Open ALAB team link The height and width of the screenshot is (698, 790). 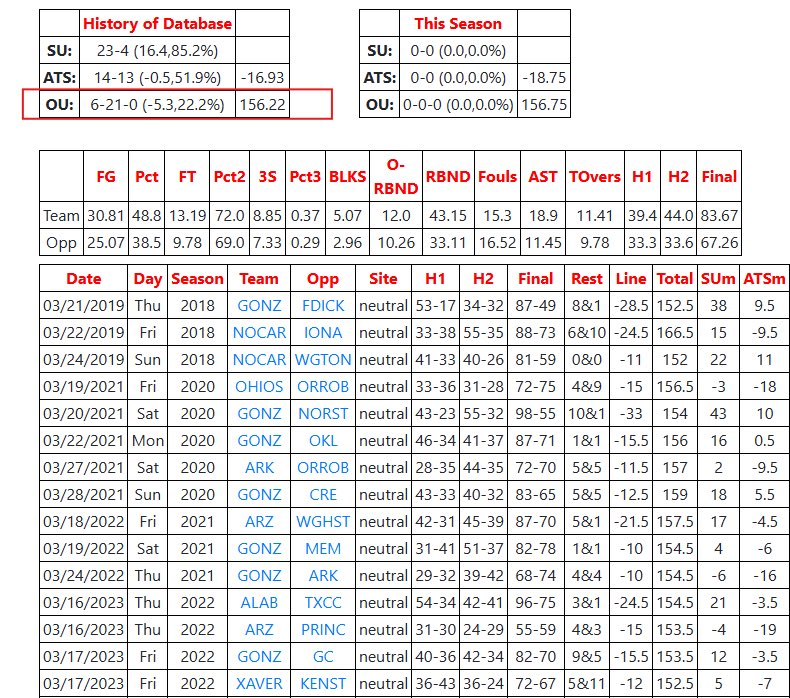259,602
